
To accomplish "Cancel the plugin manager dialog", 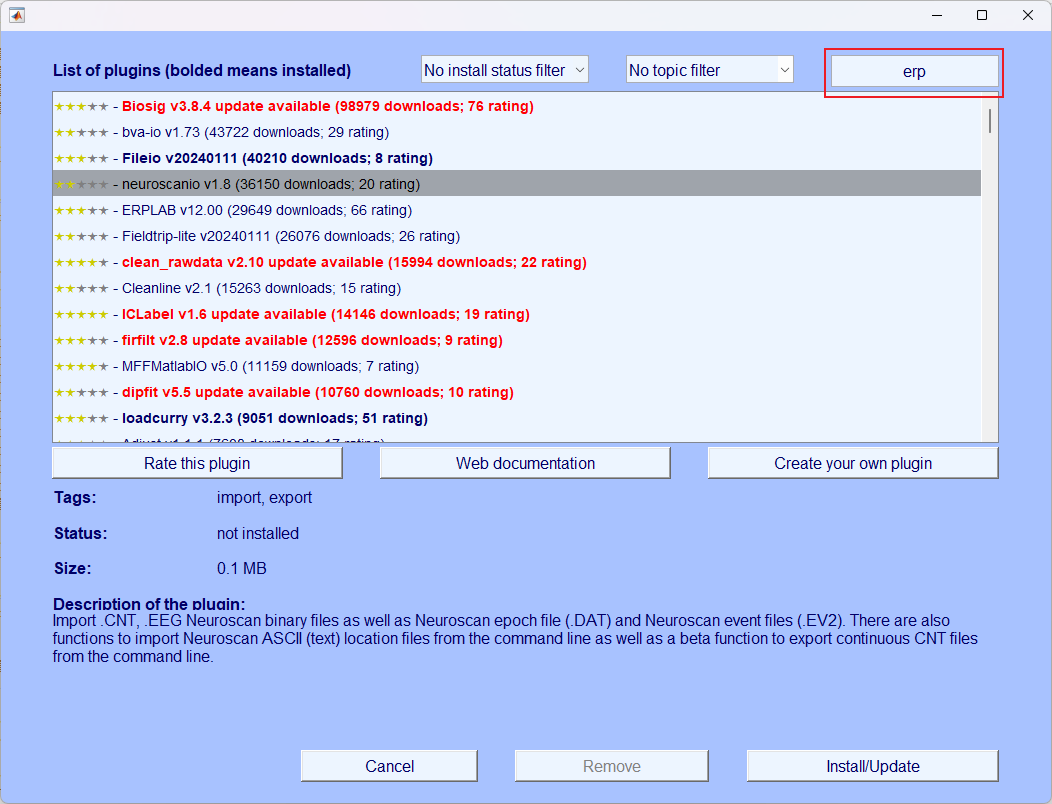I will [389, 766].
